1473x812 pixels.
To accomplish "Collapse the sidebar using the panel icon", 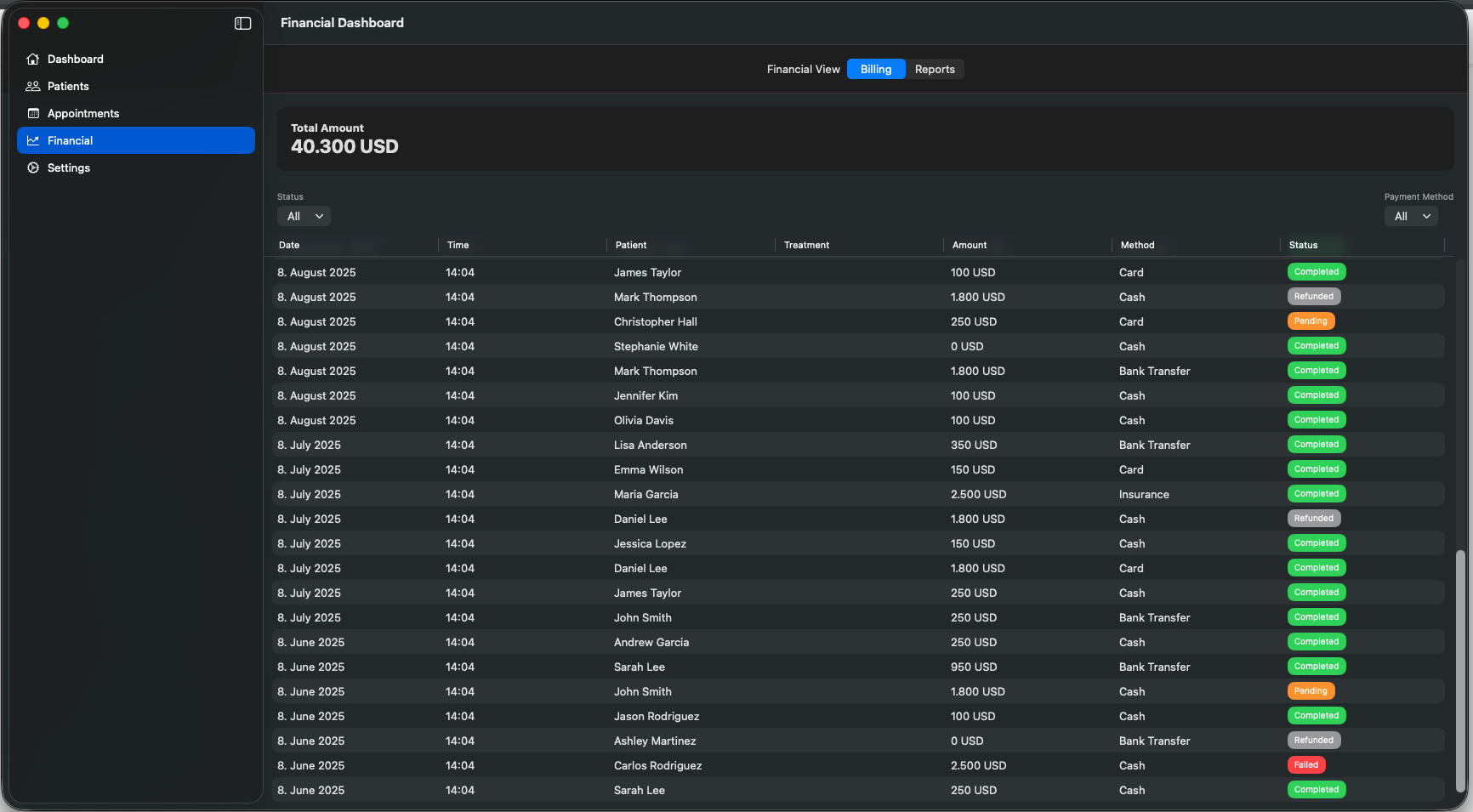I will pos(242,23).
